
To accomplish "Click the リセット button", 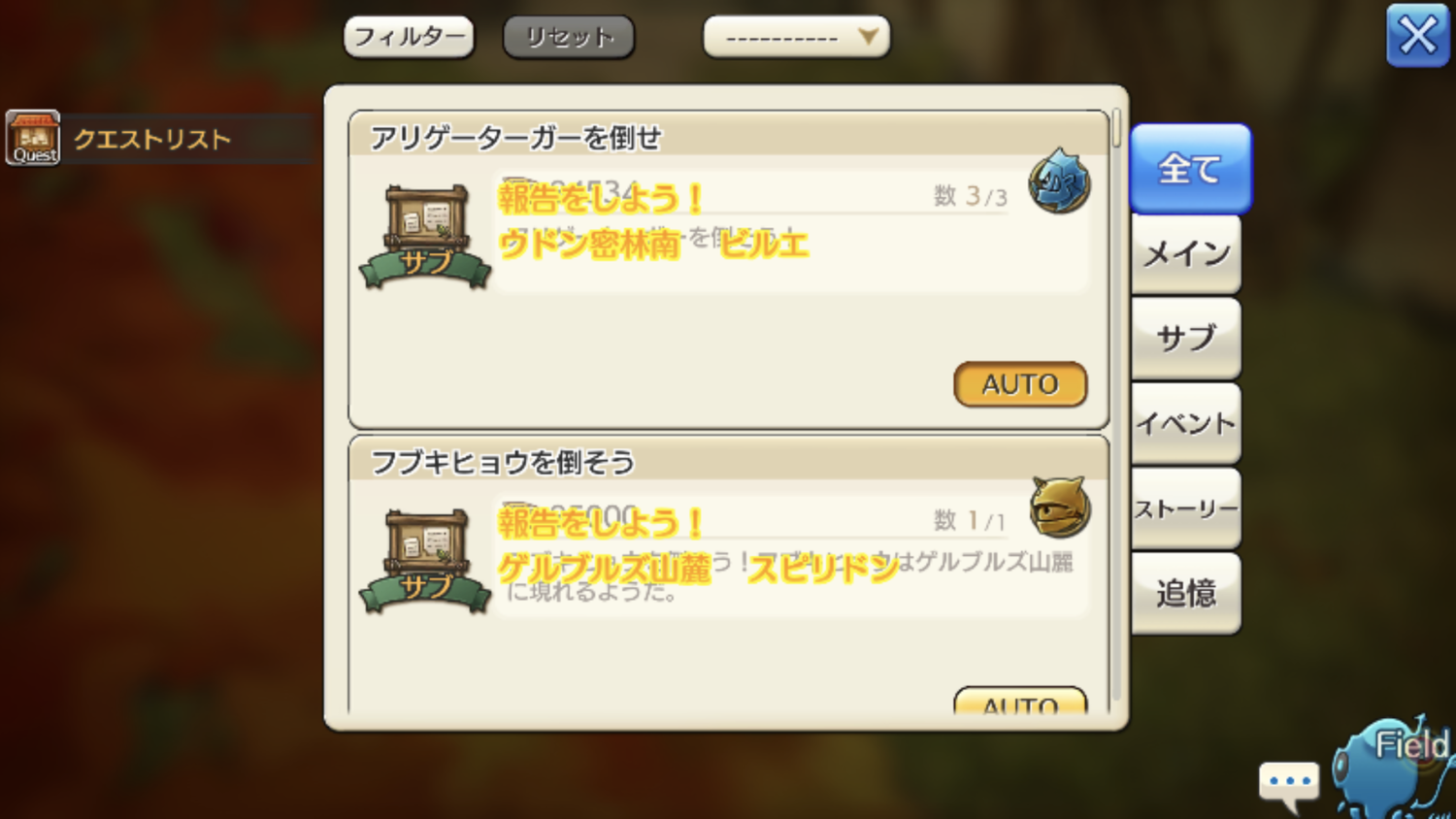I will 569,37.
